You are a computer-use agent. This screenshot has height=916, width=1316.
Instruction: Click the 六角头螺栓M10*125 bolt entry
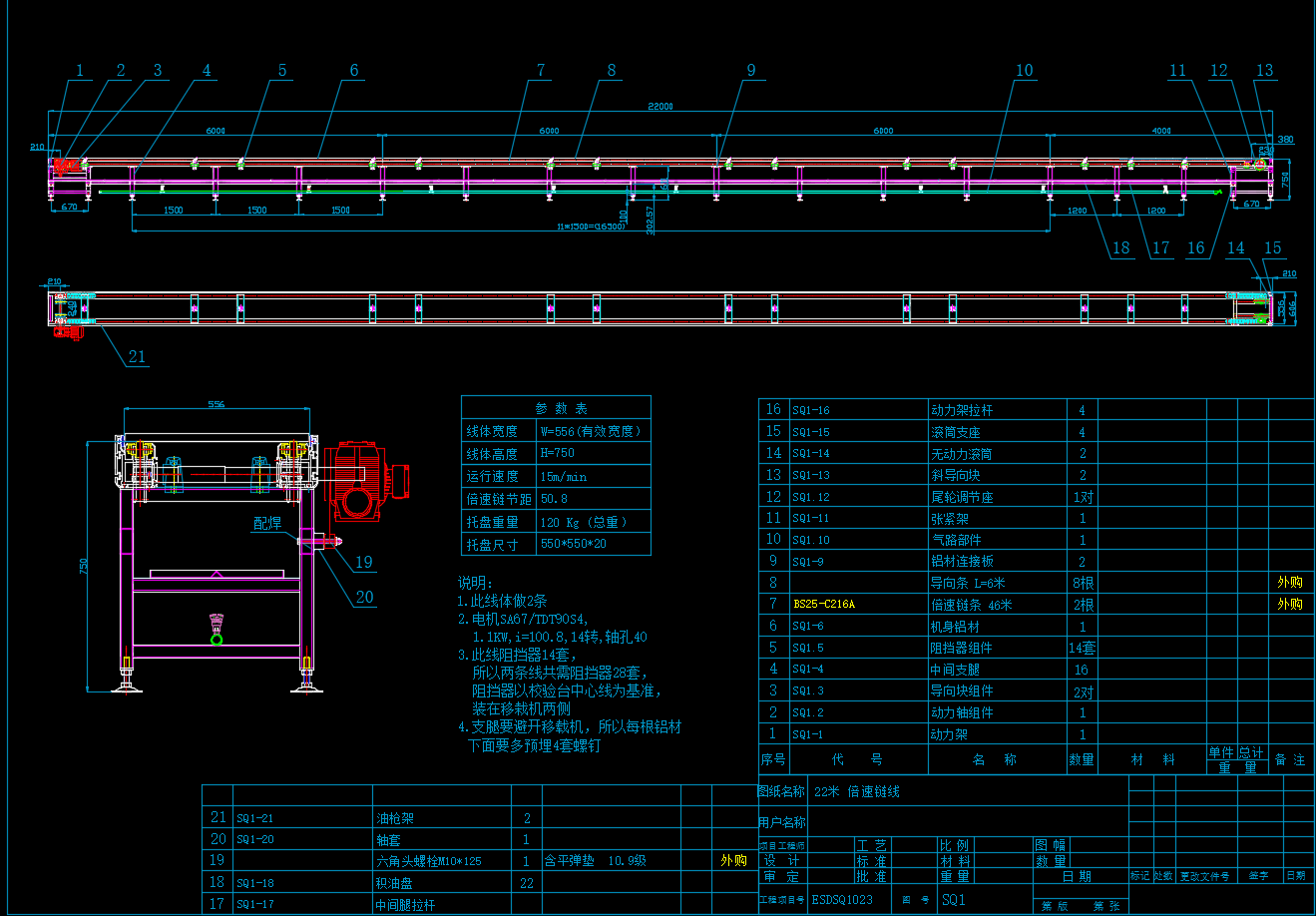coord(428,861)
